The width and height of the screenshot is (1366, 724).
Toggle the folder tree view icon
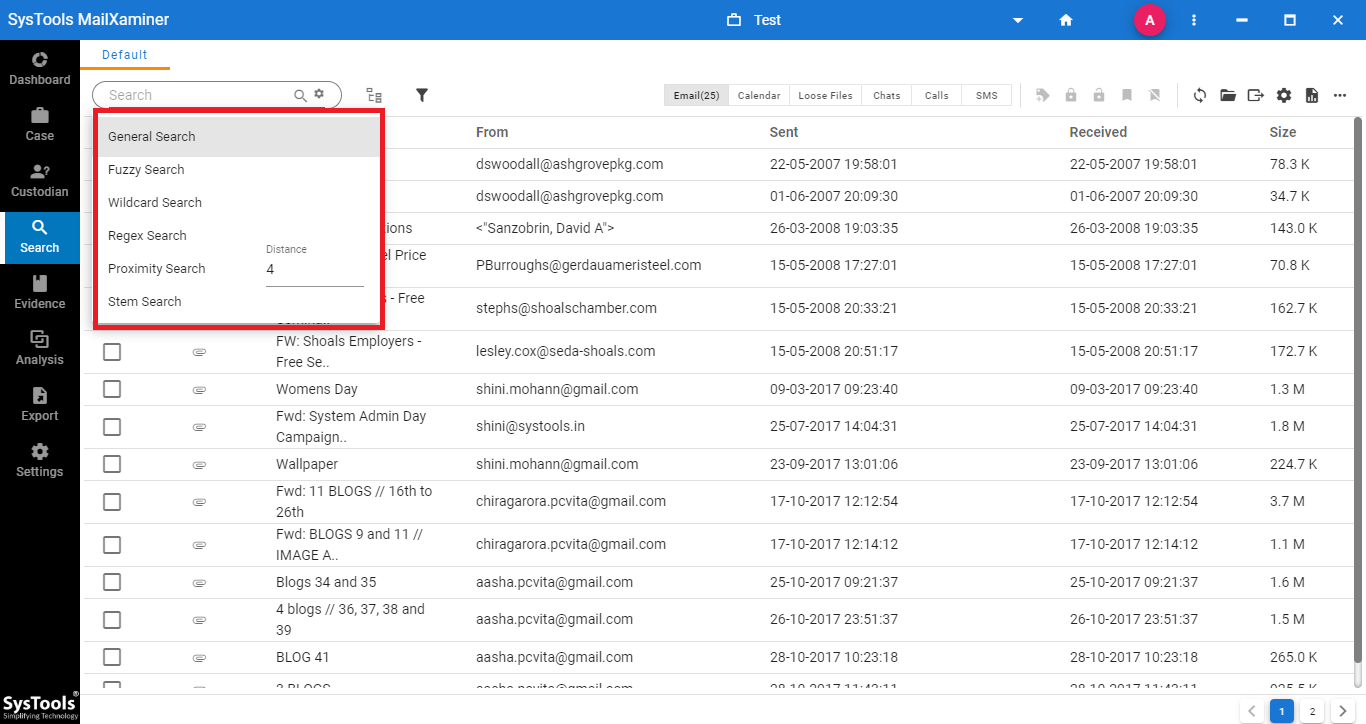pyautogui.click(x=374, y=95)
